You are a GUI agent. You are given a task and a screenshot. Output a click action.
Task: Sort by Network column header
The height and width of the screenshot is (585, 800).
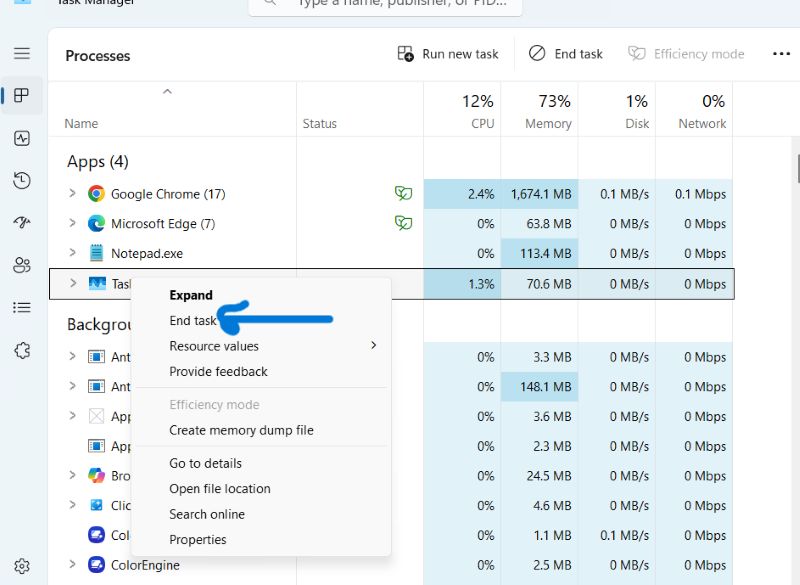click(694, 109)
